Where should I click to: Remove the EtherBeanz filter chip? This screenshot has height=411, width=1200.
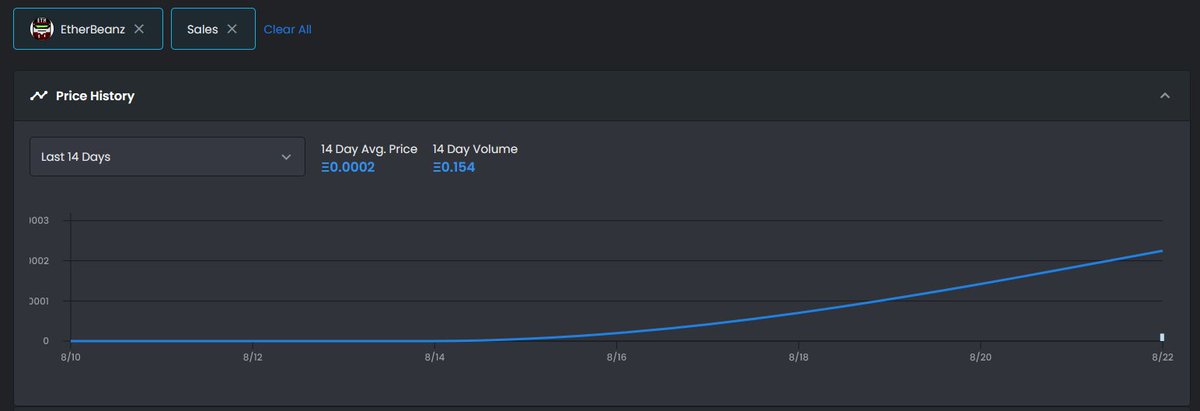(x=139, y=29)
